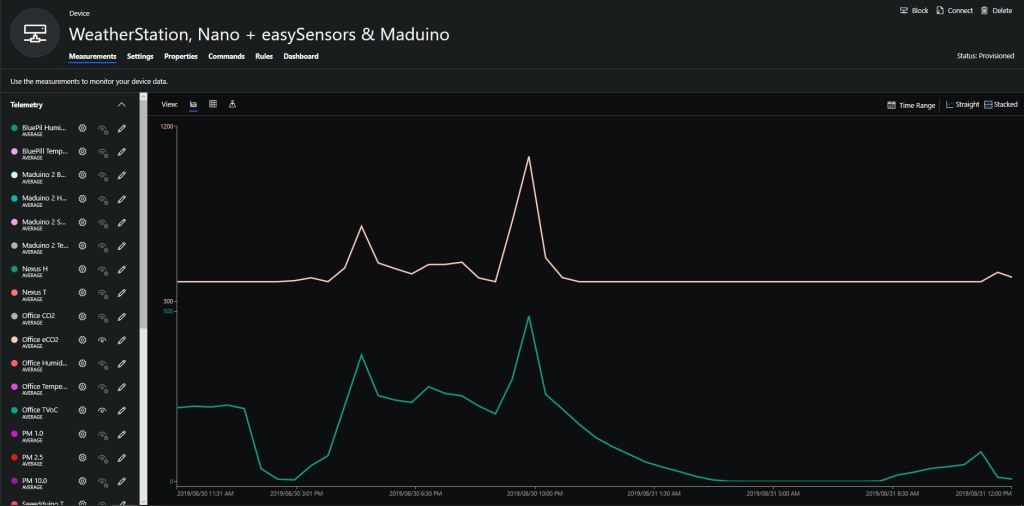This screenshot has height=506, width=1024.
Task: Edit the Nexus T telemetry with pencil
Action: 122,293
